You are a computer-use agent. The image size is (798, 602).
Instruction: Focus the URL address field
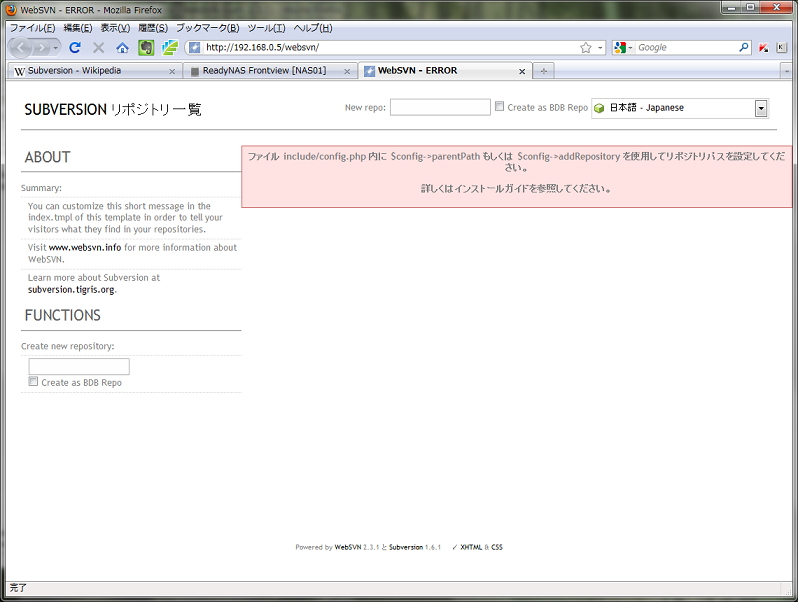pyautogui.click(x=391, y=48)
